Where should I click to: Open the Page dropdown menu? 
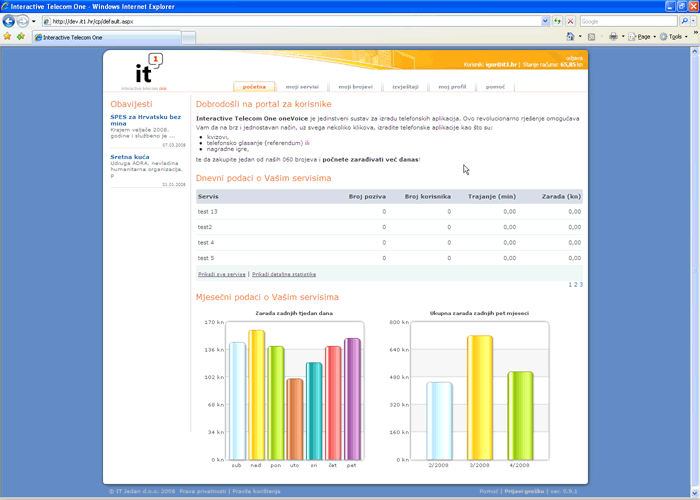point(644,36)
